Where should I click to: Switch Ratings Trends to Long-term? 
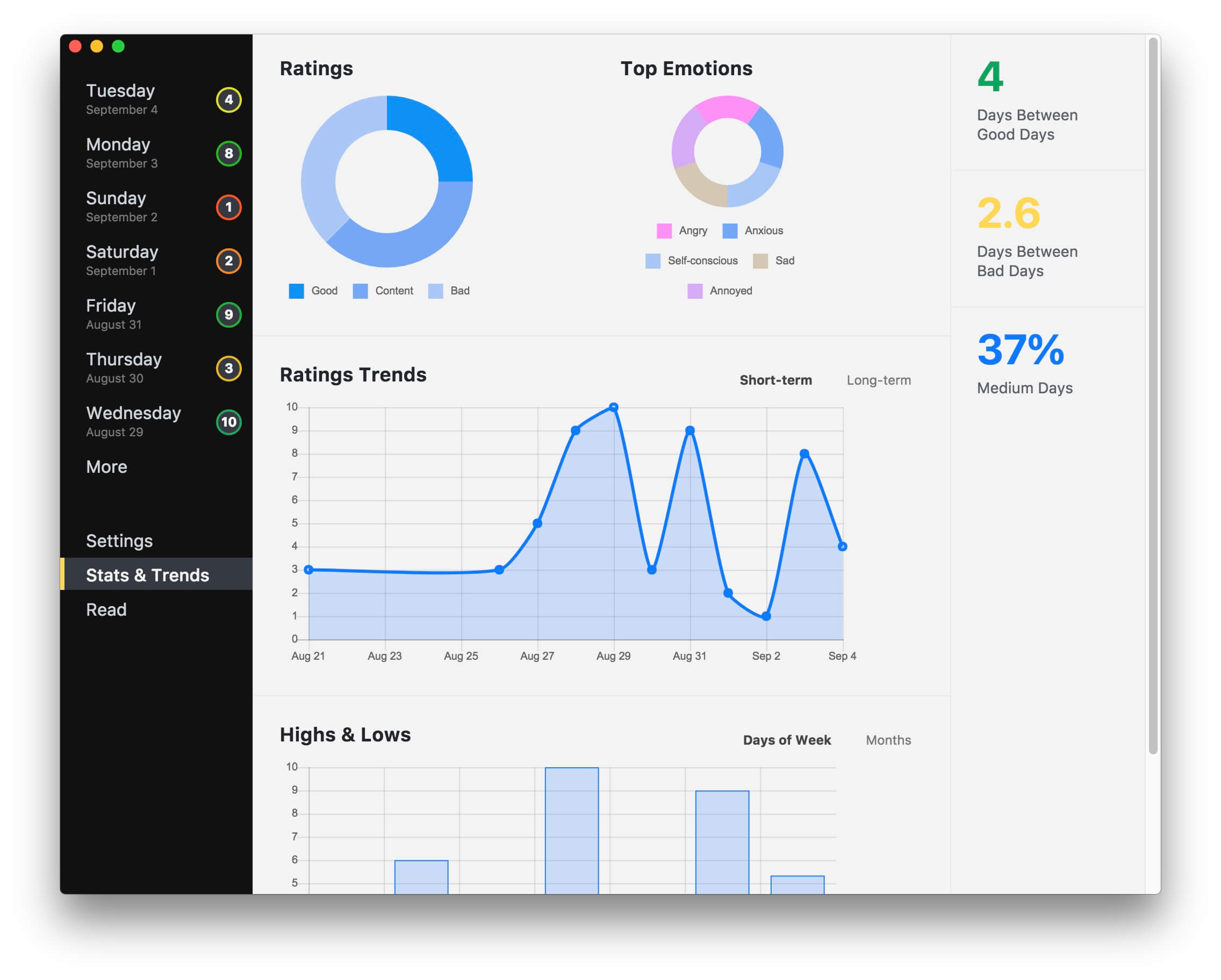pos(878,380)
